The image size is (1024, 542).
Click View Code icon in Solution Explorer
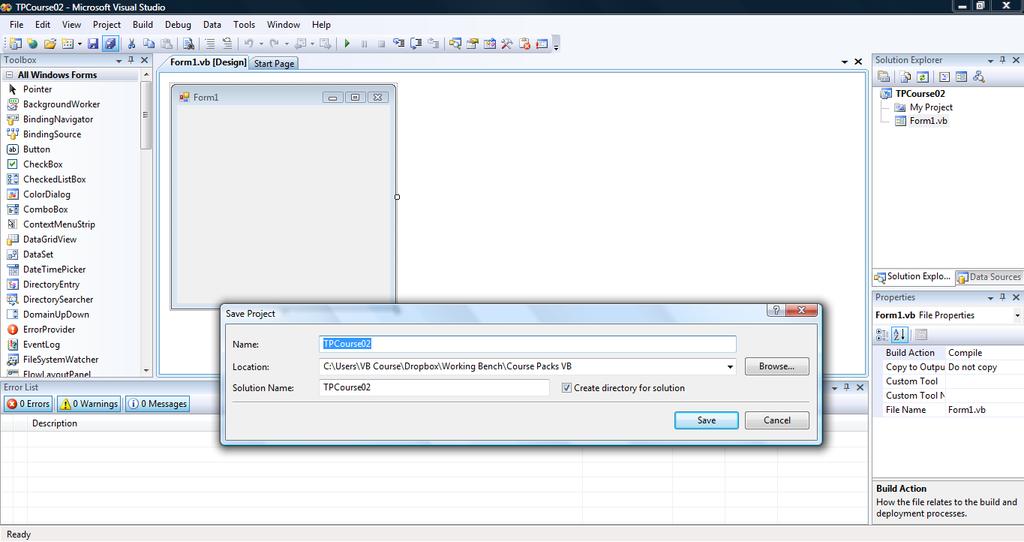tap(944, 77)
